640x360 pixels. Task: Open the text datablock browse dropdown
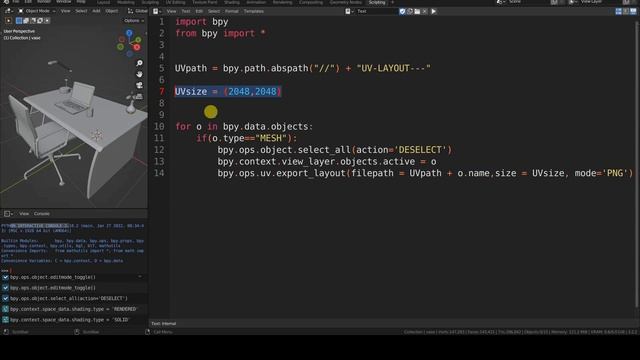tap(349, 11)
